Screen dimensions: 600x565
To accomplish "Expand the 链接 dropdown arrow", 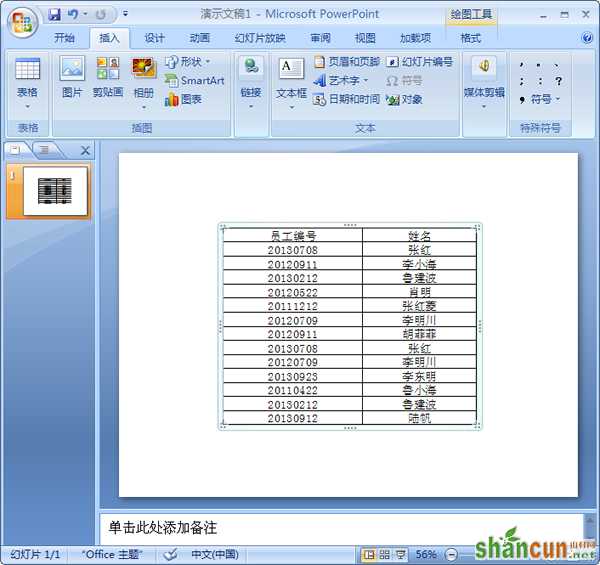I will (251, 107).
